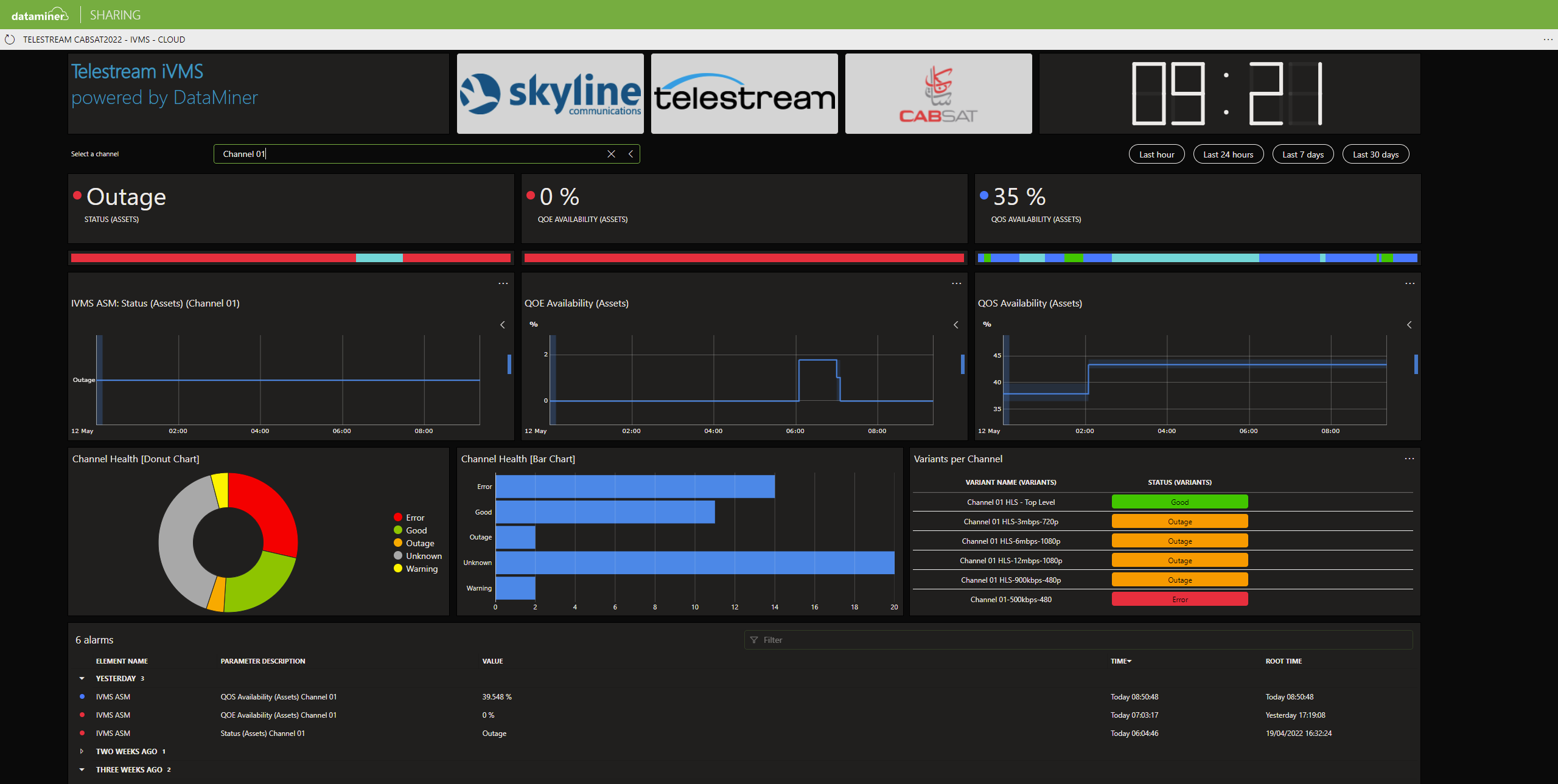1558x784 pixels.
Task: Collapse the channel selector chevron
Action: pyautogui.click(x=631, y=154)
